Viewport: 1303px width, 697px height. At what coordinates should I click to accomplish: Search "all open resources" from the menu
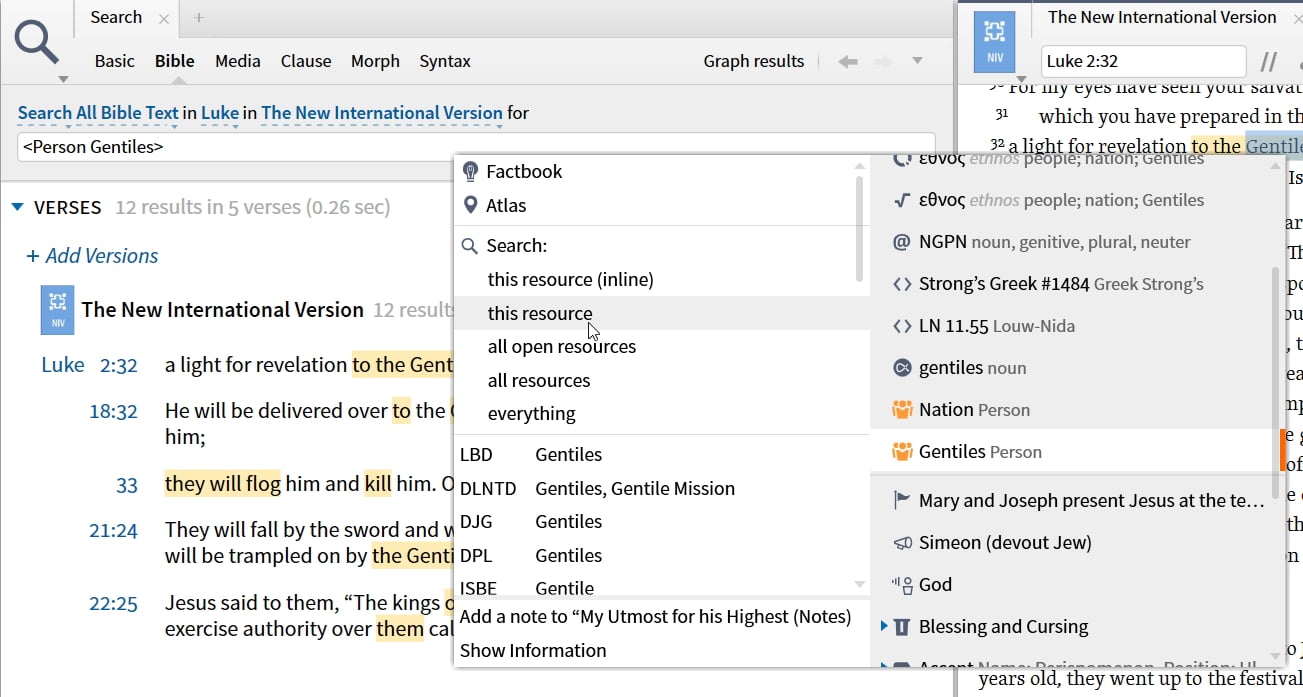tap(561, 347)
